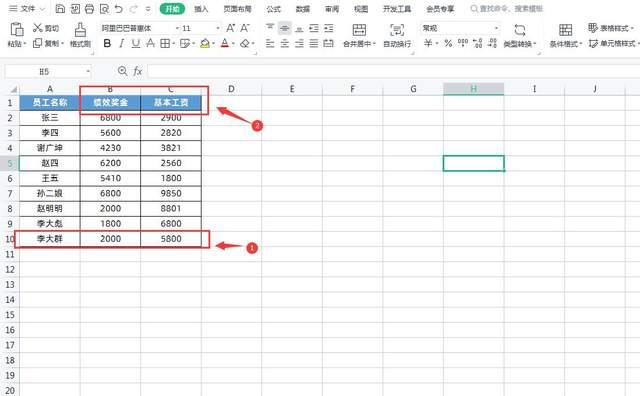Click the Format Painter brush icon

point(80,30)
